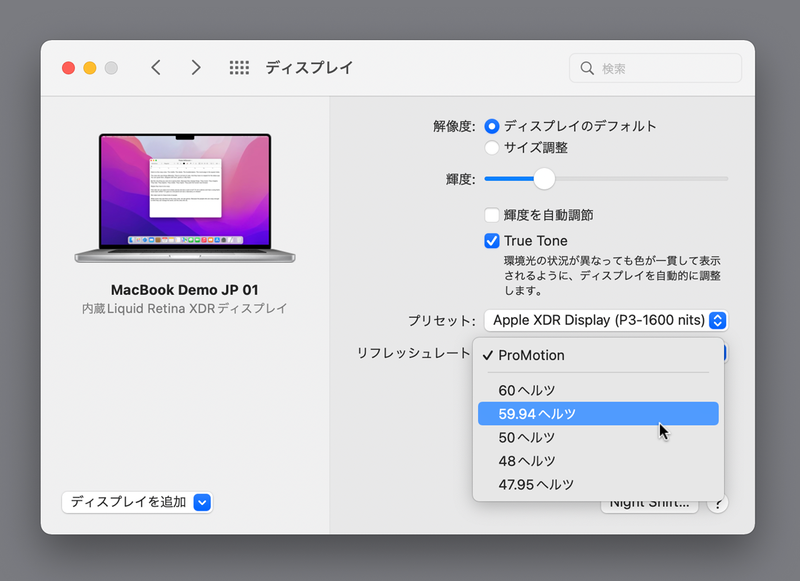Uncheck the True Tone checkbox
800x581 pixels.
pos(492,241)
